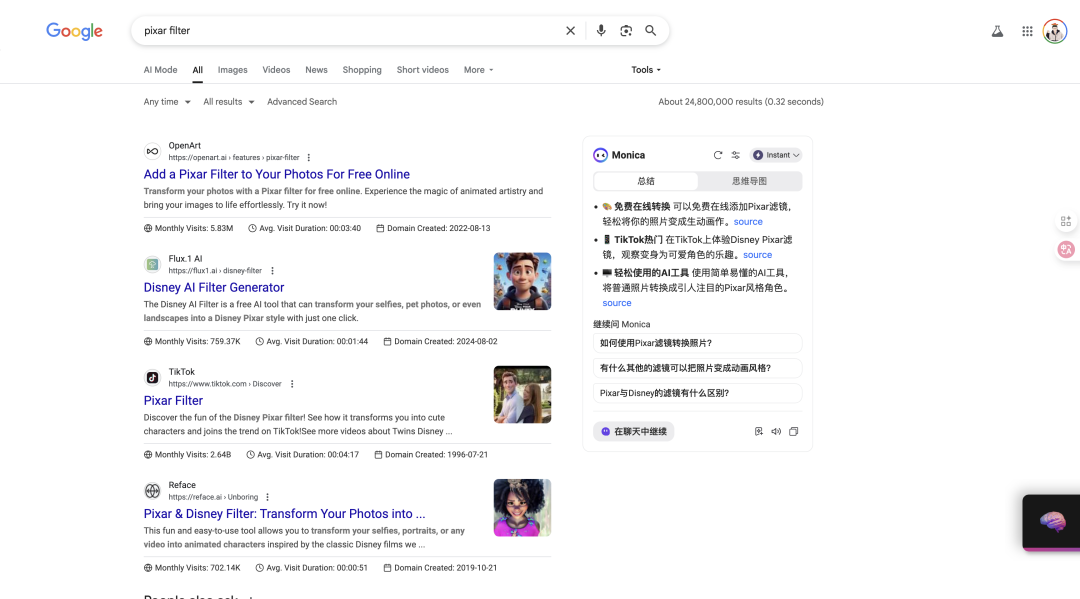Switch to Images tab
Screen dimensions: 1080x599
232,70
